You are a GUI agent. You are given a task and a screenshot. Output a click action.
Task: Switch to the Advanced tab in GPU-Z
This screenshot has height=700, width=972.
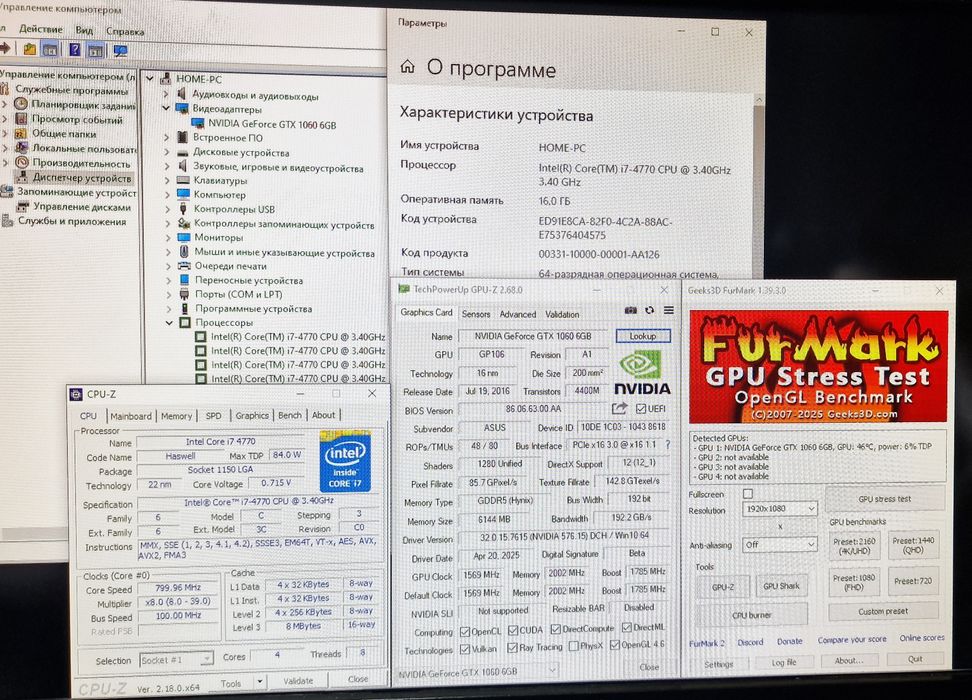pos(518,314)
